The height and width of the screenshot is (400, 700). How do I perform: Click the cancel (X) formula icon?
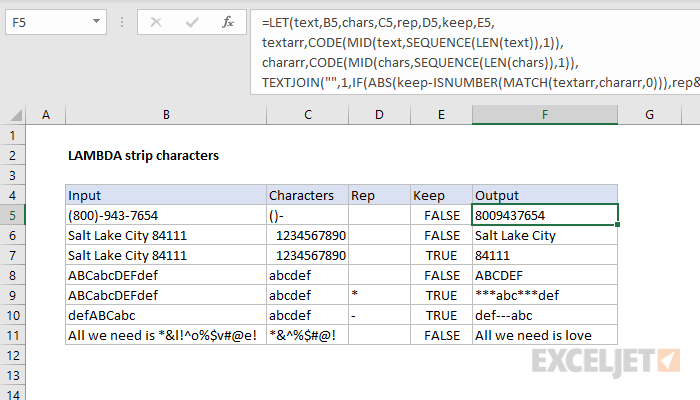[x=156, y=22]
